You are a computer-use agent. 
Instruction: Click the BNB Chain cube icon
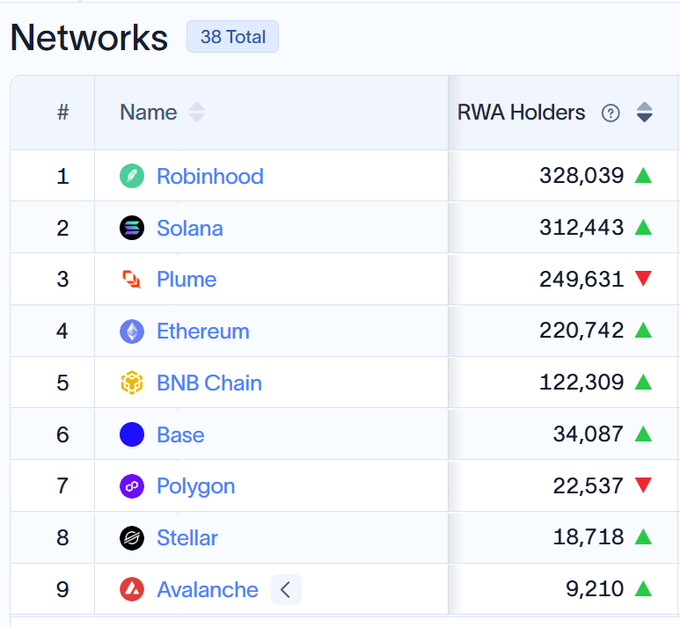(x=132, y=383)
